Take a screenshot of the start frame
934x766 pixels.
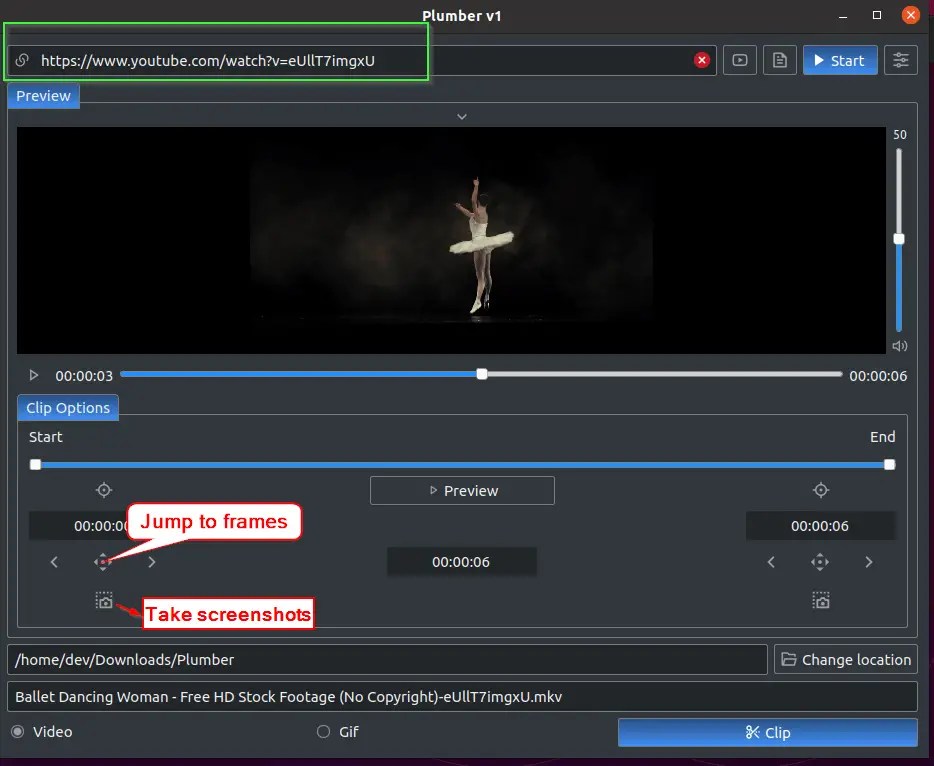[x=103, y=600]
